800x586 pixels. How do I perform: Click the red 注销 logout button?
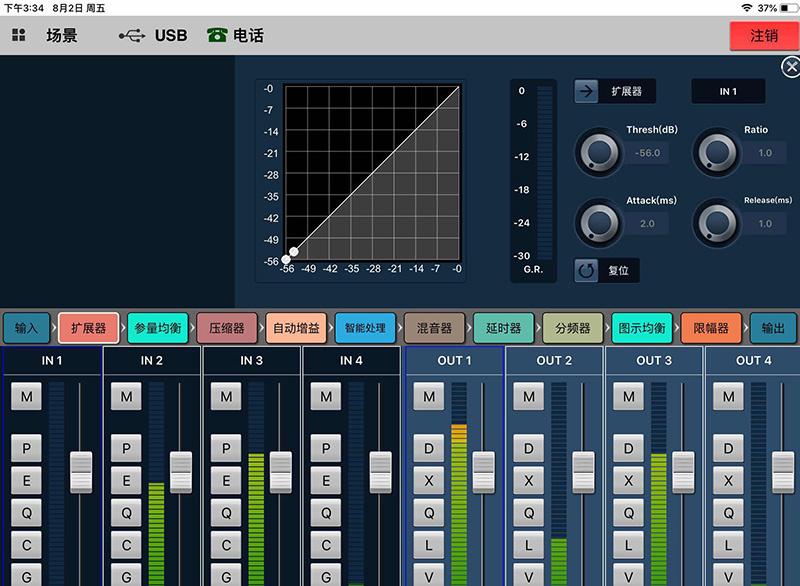763,35
